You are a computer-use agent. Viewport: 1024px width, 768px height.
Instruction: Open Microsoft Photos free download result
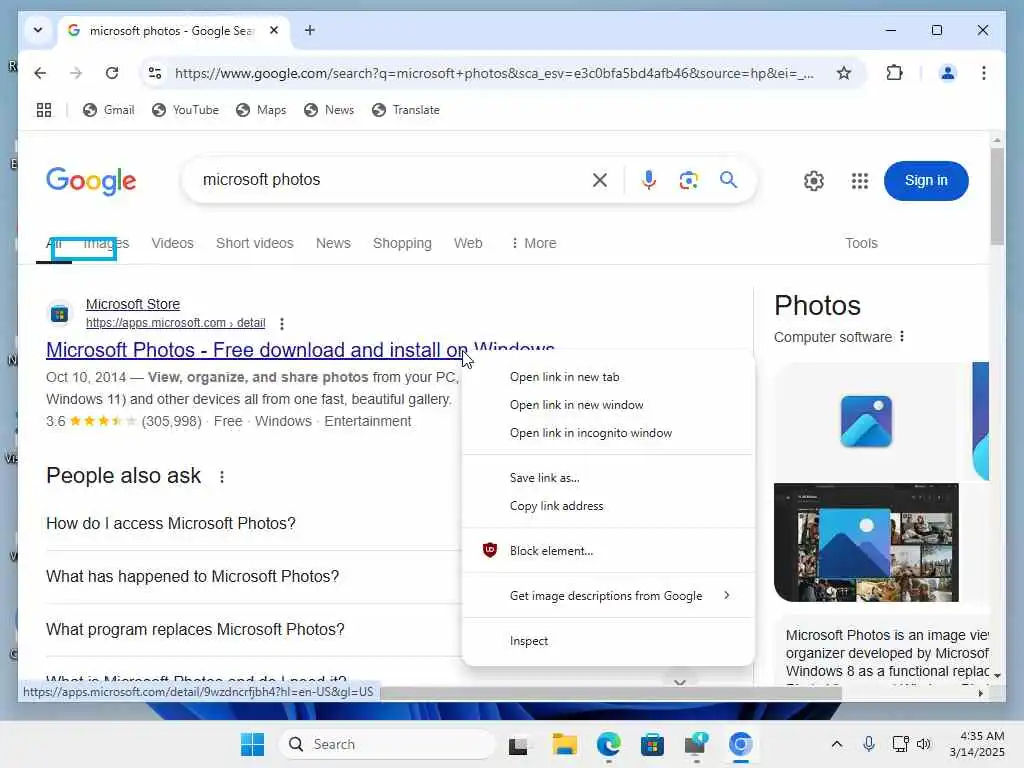(256, 350)
